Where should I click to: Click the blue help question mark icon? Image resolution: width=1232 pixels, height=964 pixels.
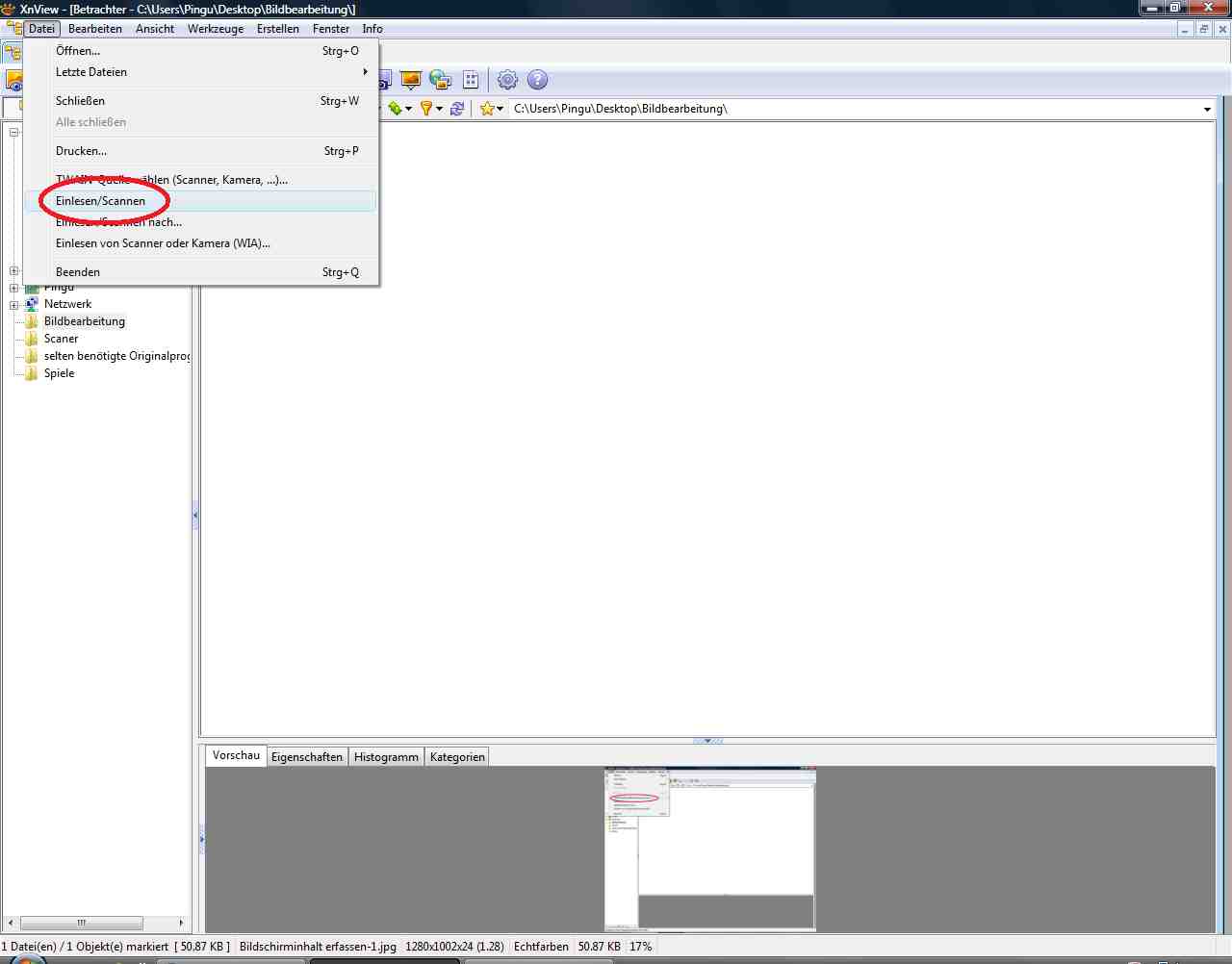tap(538, 80)
